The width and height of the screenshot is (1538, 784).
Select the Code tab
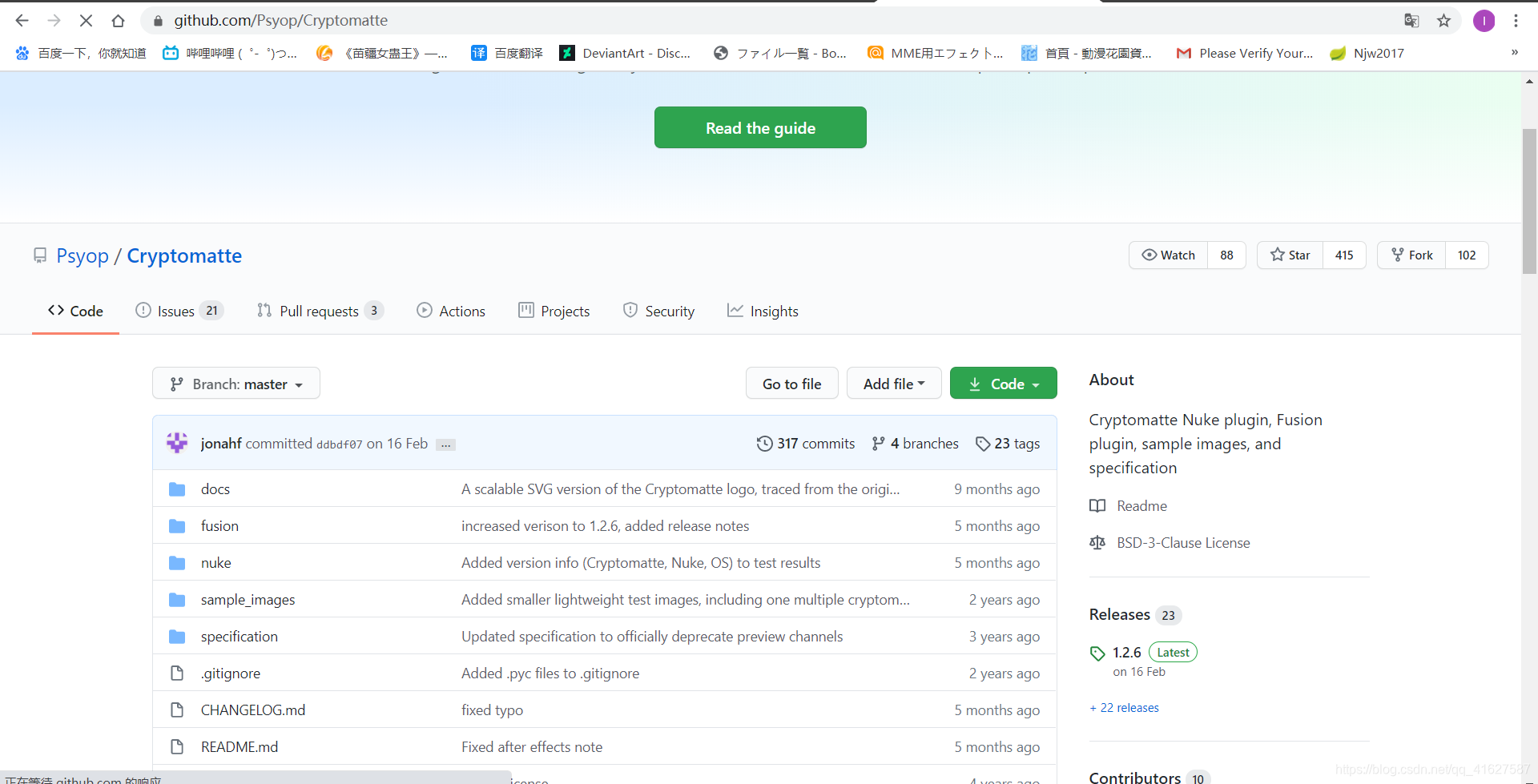75,311
